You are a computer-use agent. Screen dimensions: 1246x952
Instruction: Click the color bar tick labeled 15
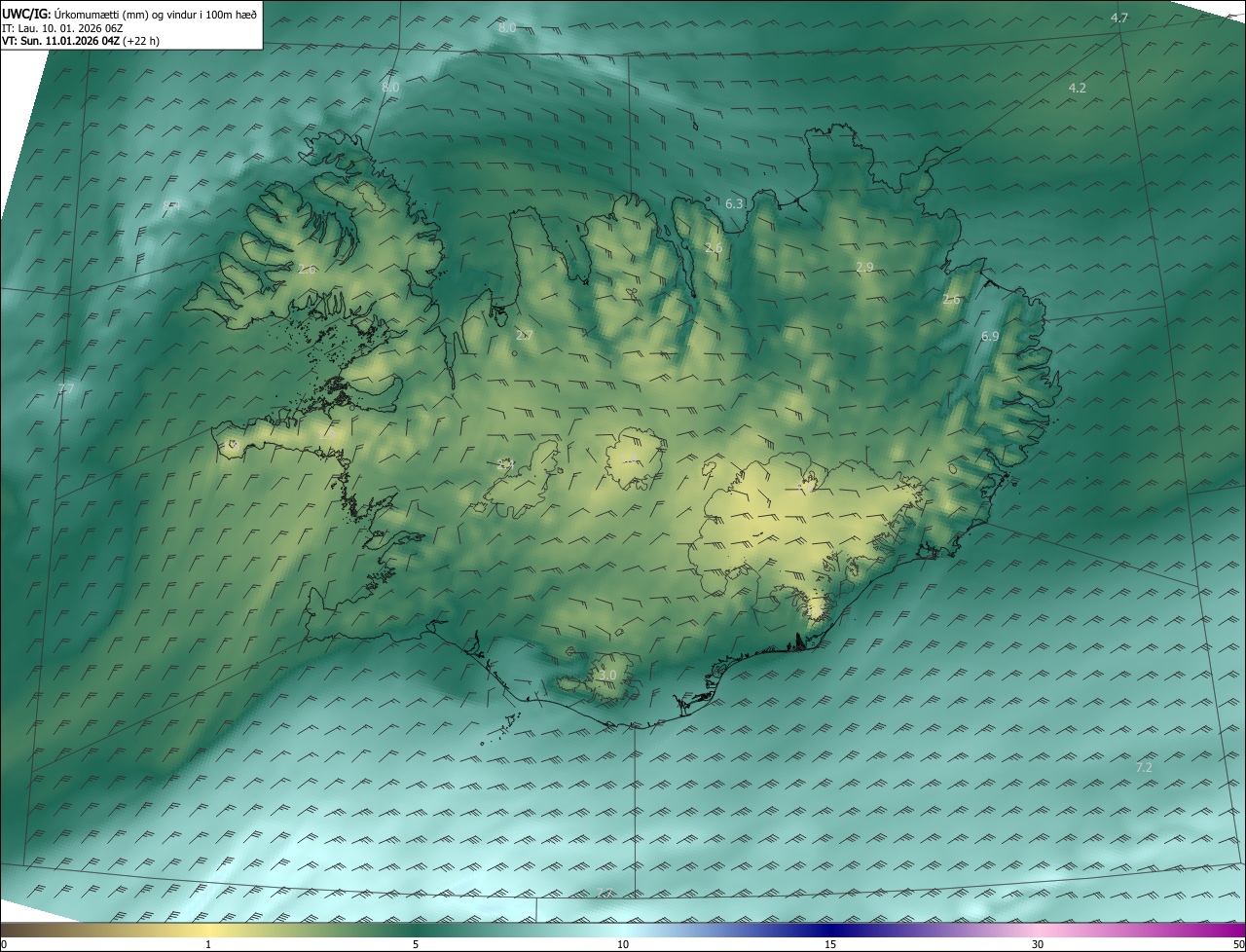[x=830, y=944]
